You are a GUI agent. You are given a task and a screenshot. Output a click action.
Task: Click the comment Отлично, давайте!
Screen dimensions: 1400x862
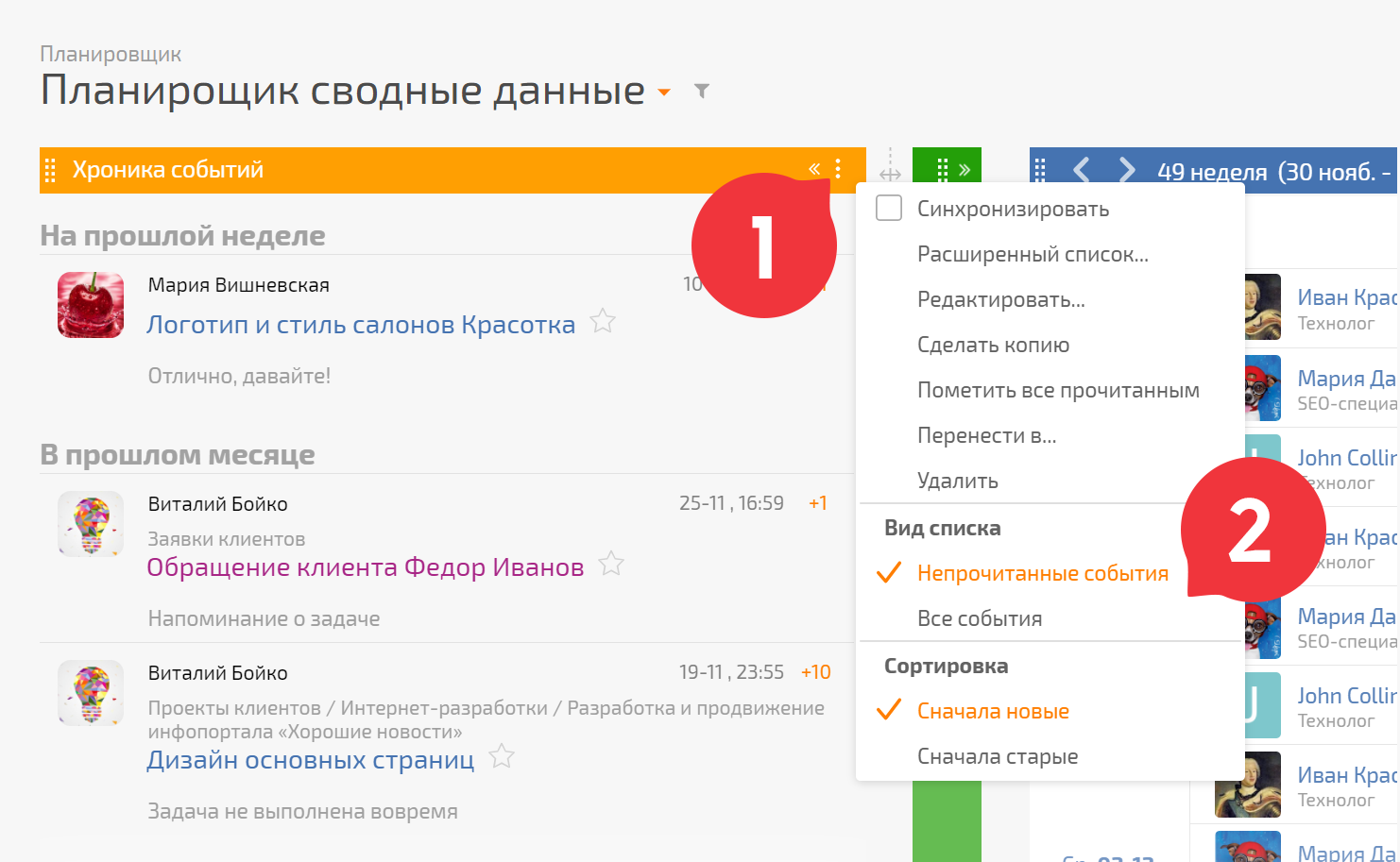239,376
